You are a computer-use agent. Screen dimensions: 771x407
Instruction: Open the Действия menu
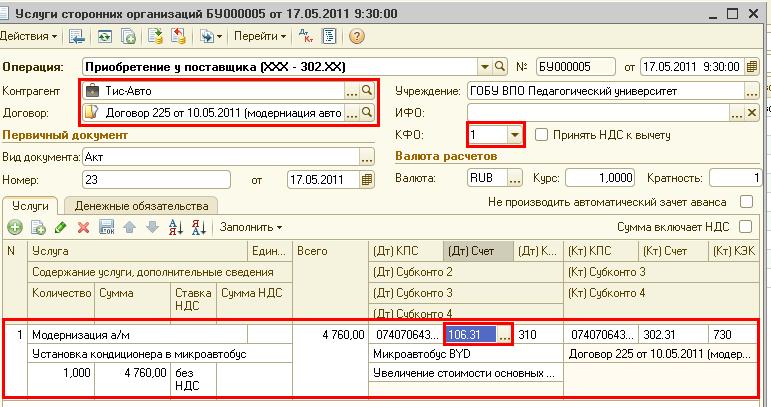tap(30, 36)
